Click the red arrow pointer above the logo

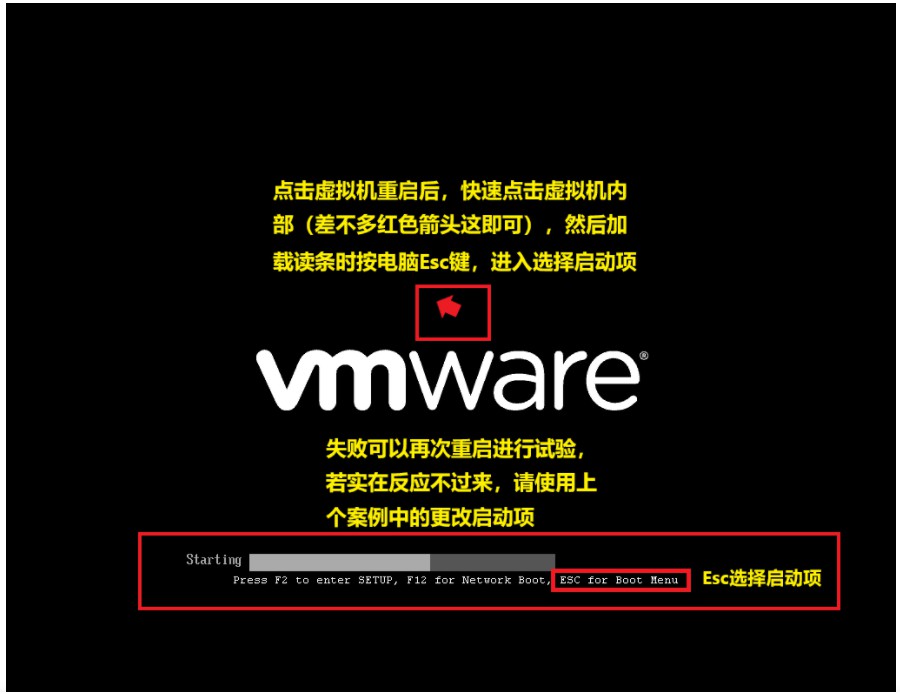pos(449,307)
